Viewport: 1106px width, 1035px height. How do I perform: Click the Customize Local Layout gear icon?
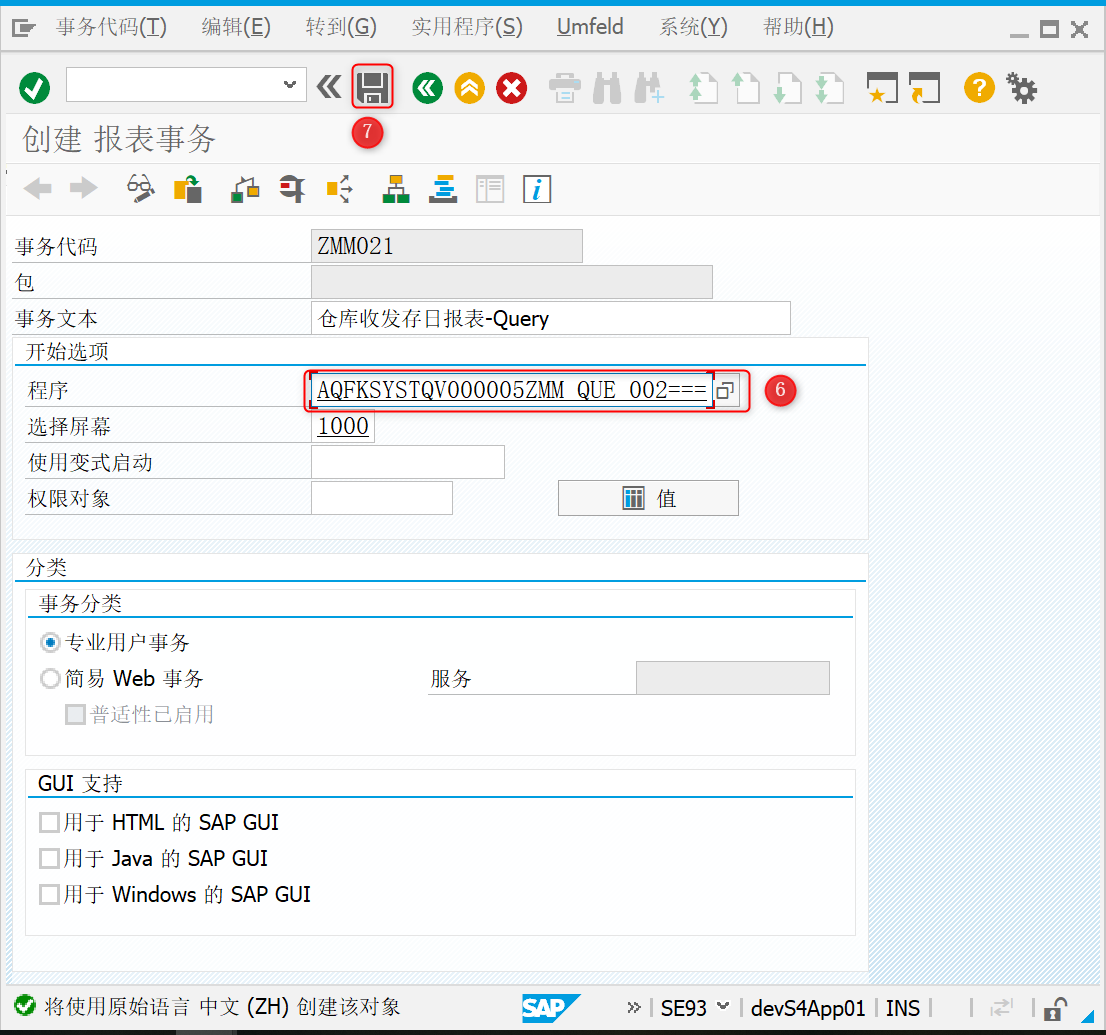(x=1021, y=88)
